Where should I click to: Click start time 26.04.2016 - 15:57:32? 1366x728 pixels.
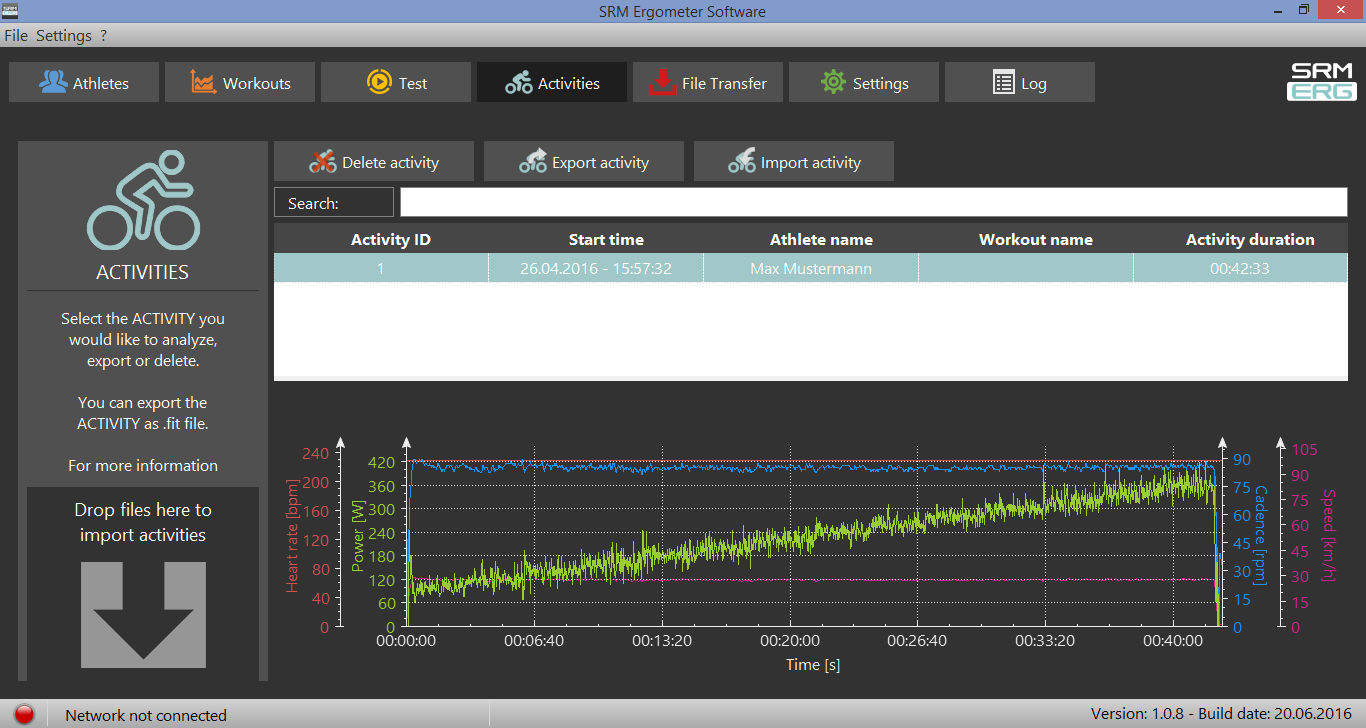pos(596,269)
